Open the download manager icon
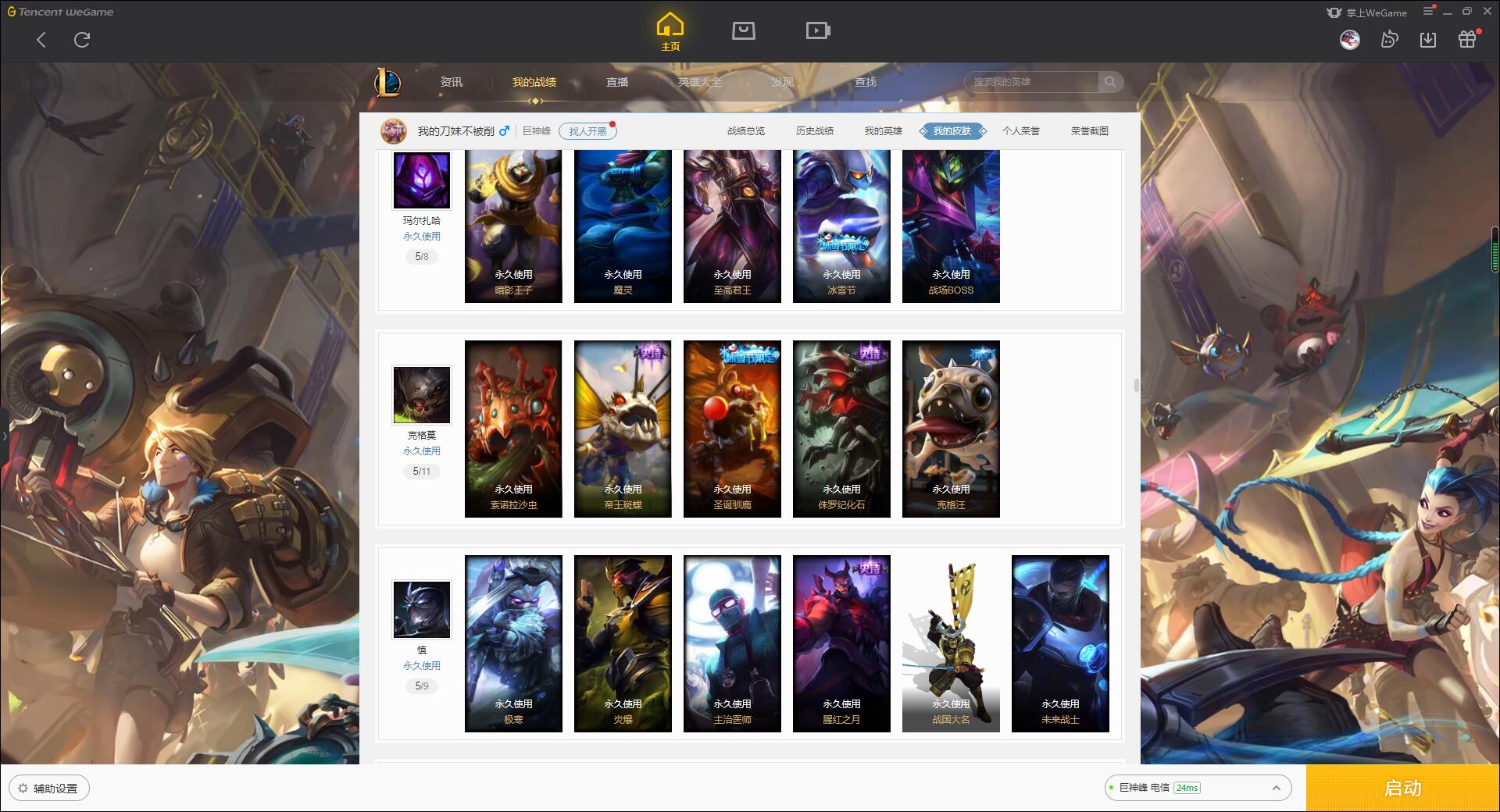This screenshot has height=812, width=1500. [1428, 39]
